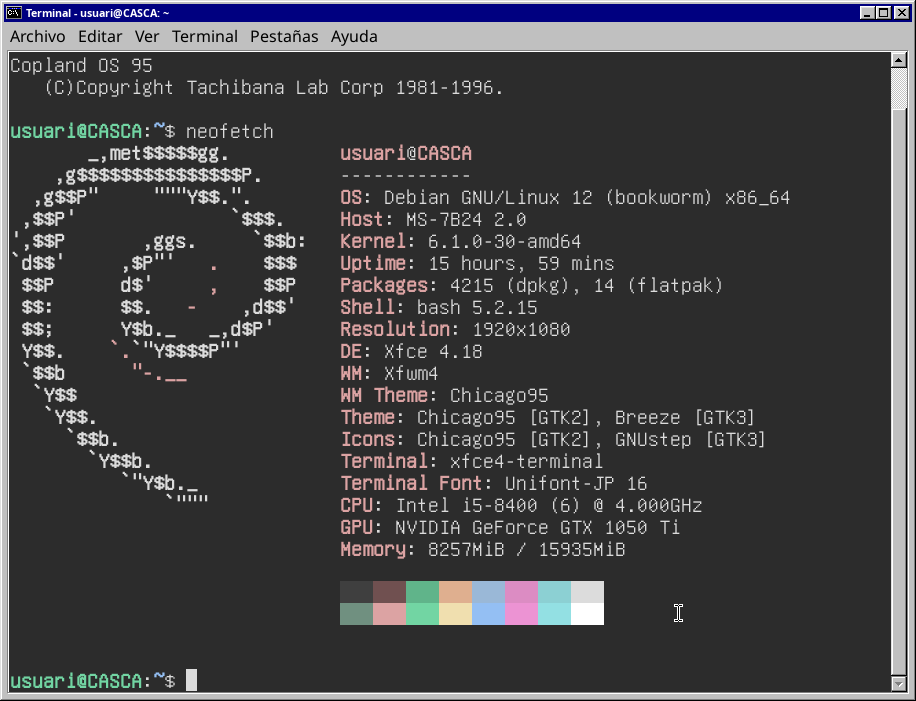
Task: Expand the Ver menu
Action: (x=147, y=36)
